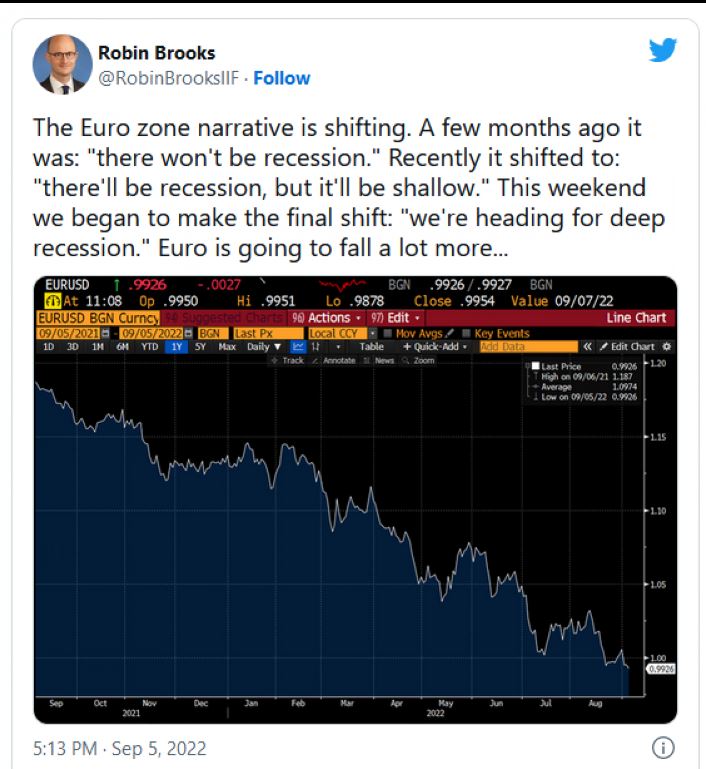Click the Twitter bird logo

[x=662, y=50]
